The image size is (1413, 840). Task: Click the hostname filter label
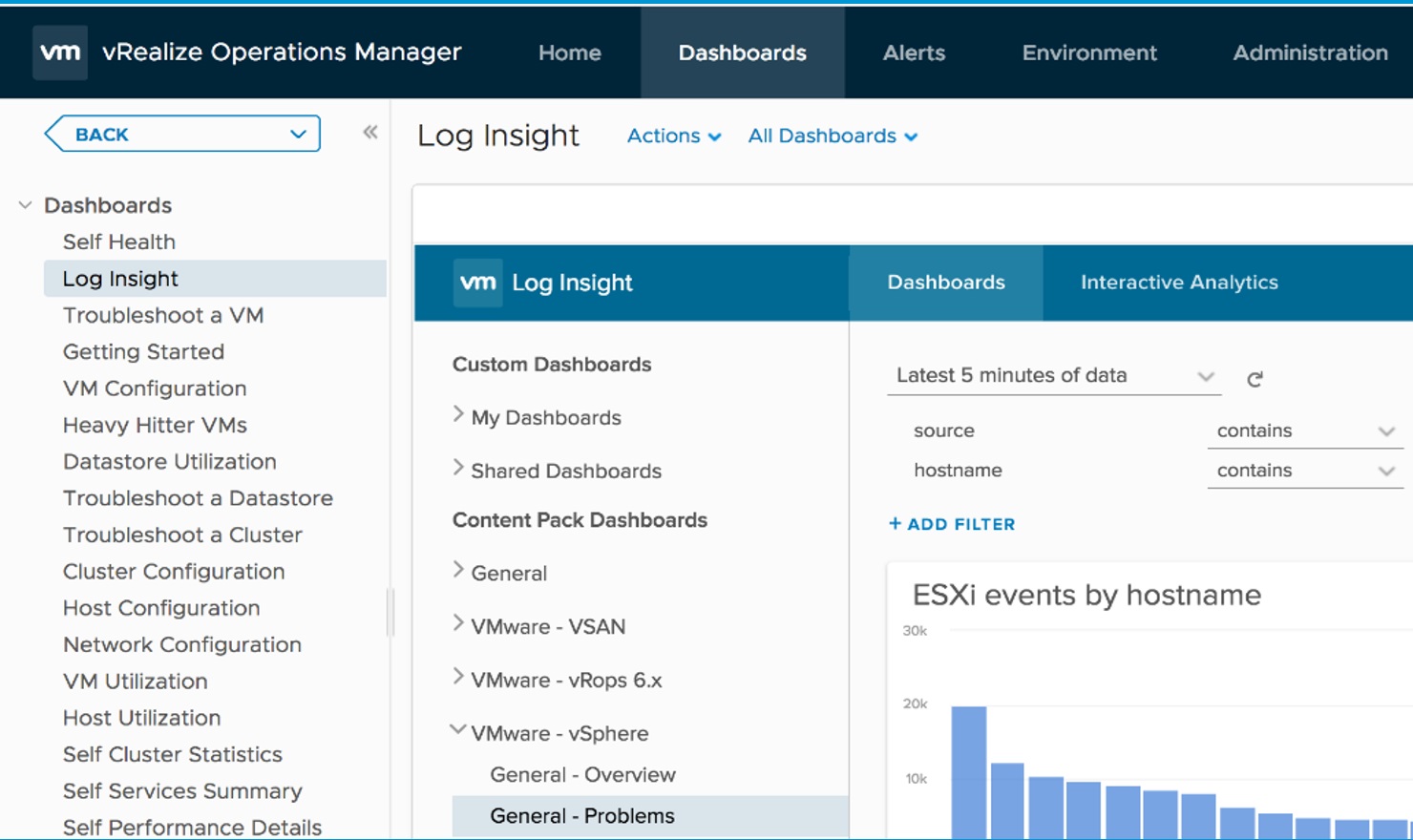[958, 471]
